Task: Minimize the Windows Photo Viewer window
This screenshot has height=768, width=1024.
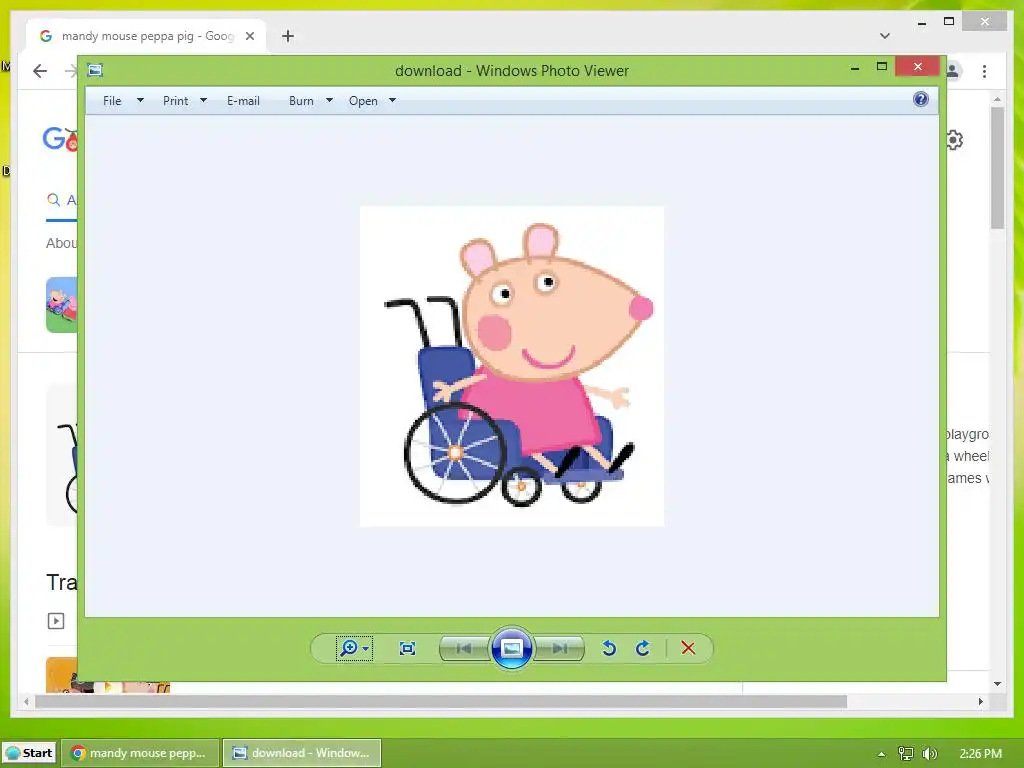Action: click(855, 67)
